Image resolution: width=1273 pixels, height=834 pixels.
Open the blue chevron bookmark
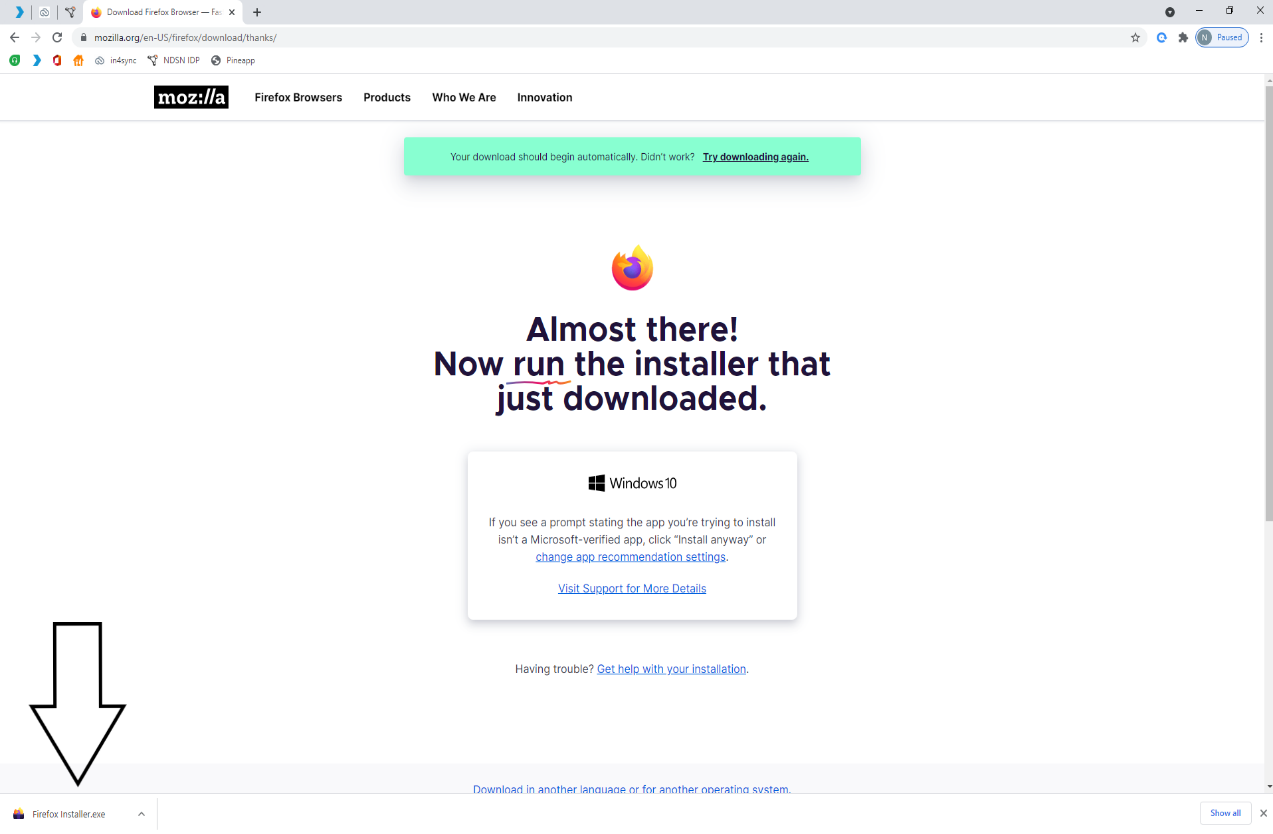pyautogui.click(x=36, y=60)
